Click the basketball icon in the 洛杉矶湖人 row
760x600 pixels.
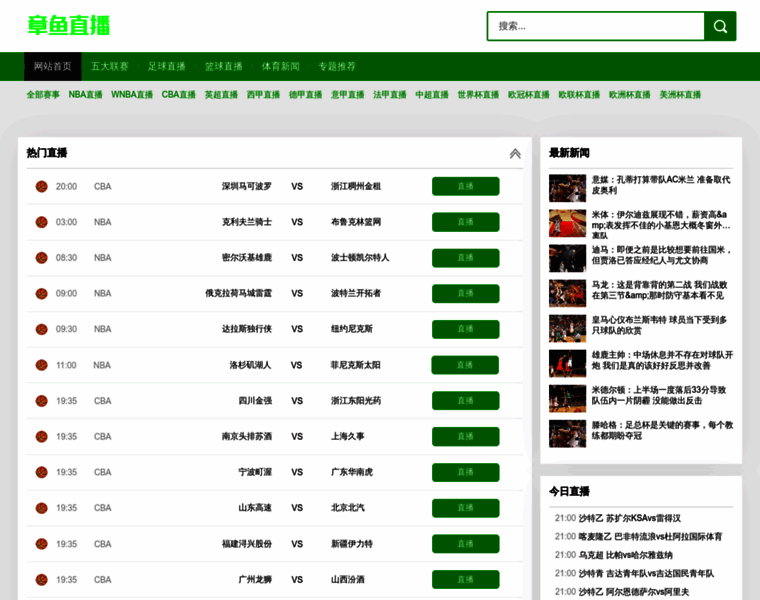point(42,365)
